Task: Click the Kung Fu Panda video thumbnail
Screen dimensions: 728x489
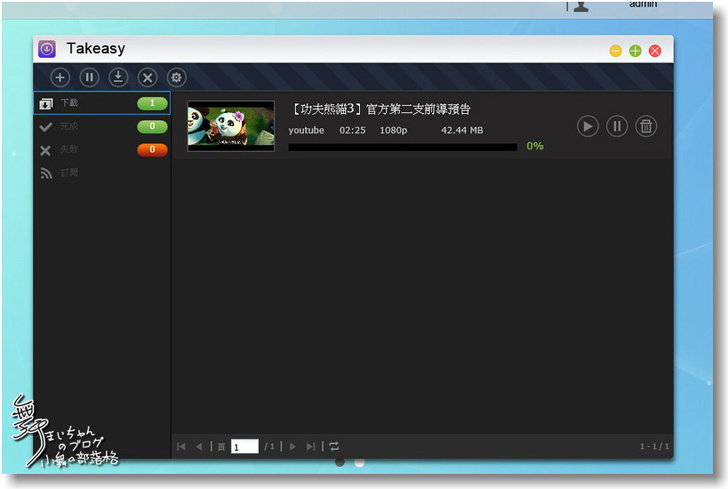Action: pos(230,126)
